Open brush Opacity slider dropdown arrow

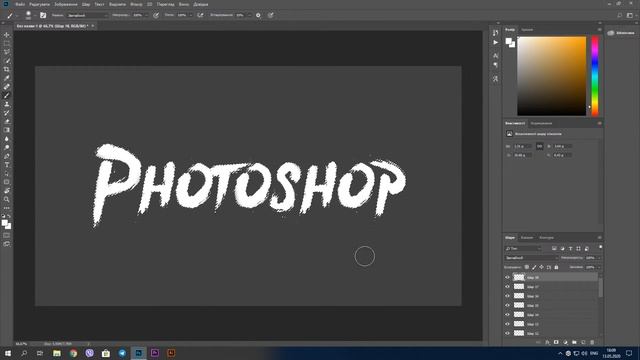pos(146,15)
